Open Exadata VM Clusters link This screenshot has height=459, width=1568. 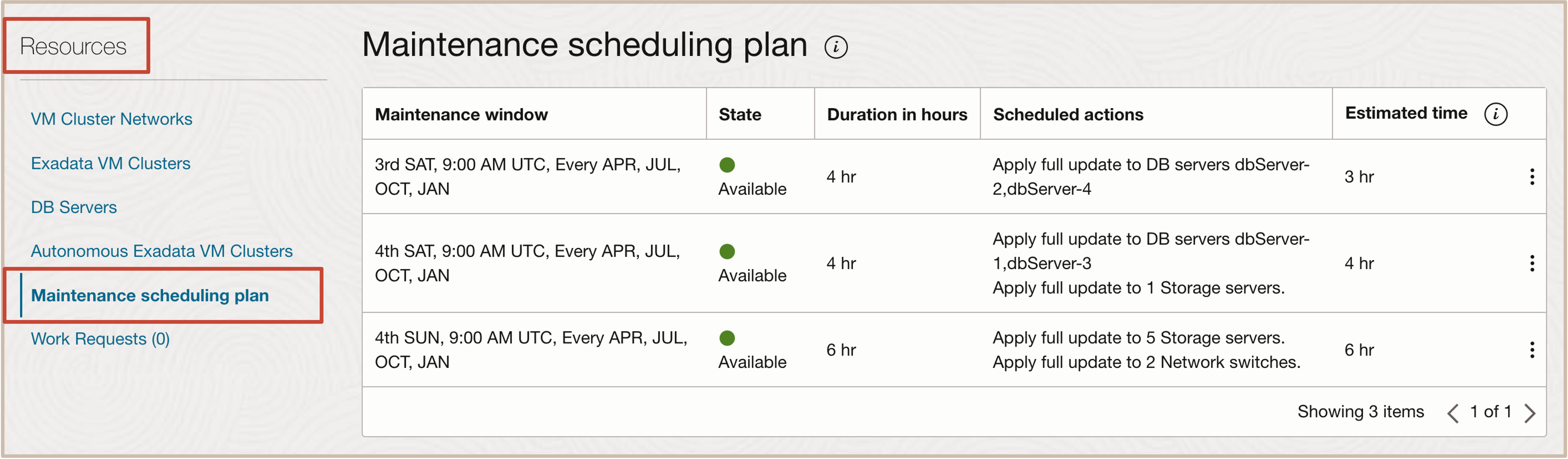click(x=110, y=163)
